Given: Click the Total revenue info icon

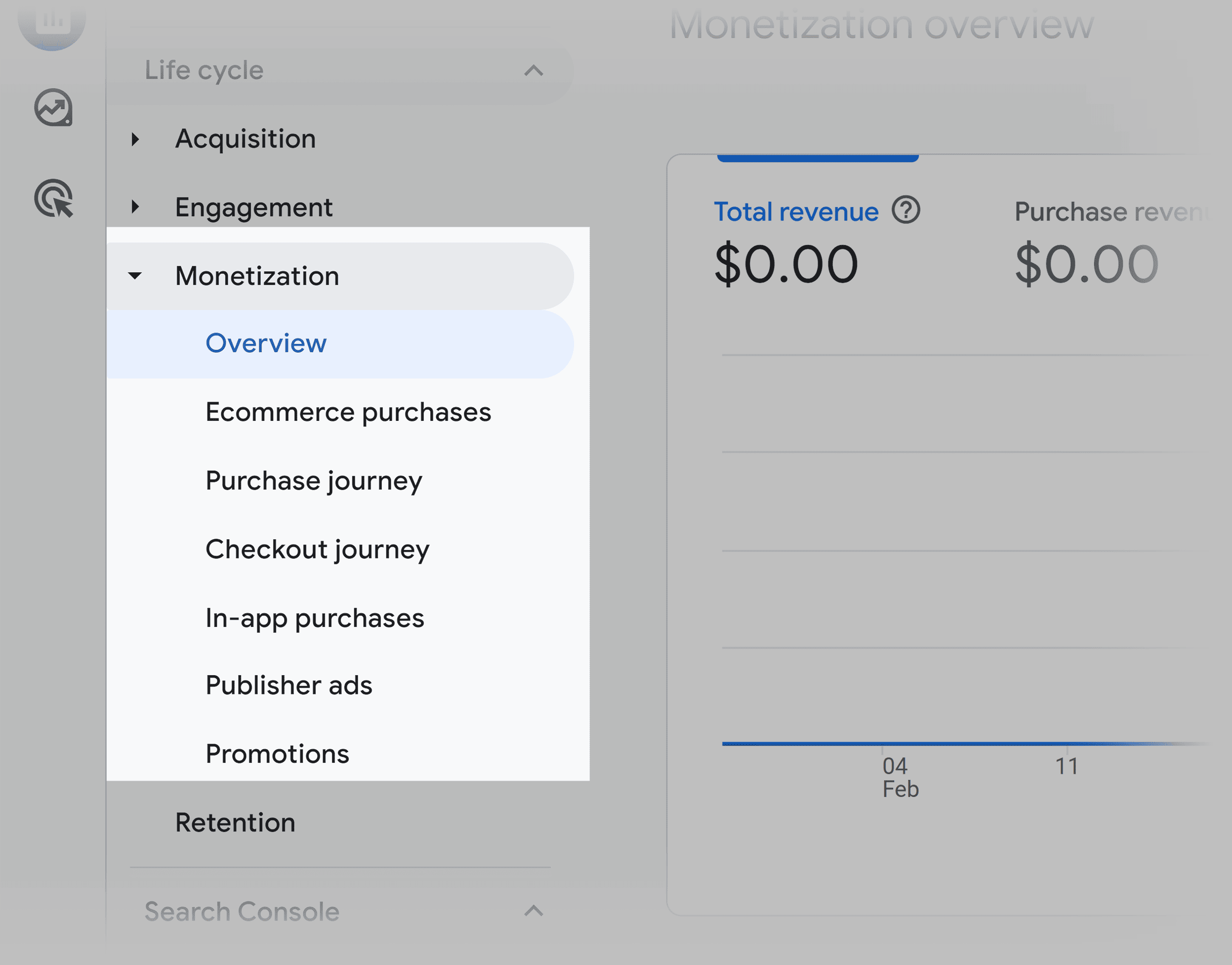Looking at the screenshot, I should pos(906,209).
